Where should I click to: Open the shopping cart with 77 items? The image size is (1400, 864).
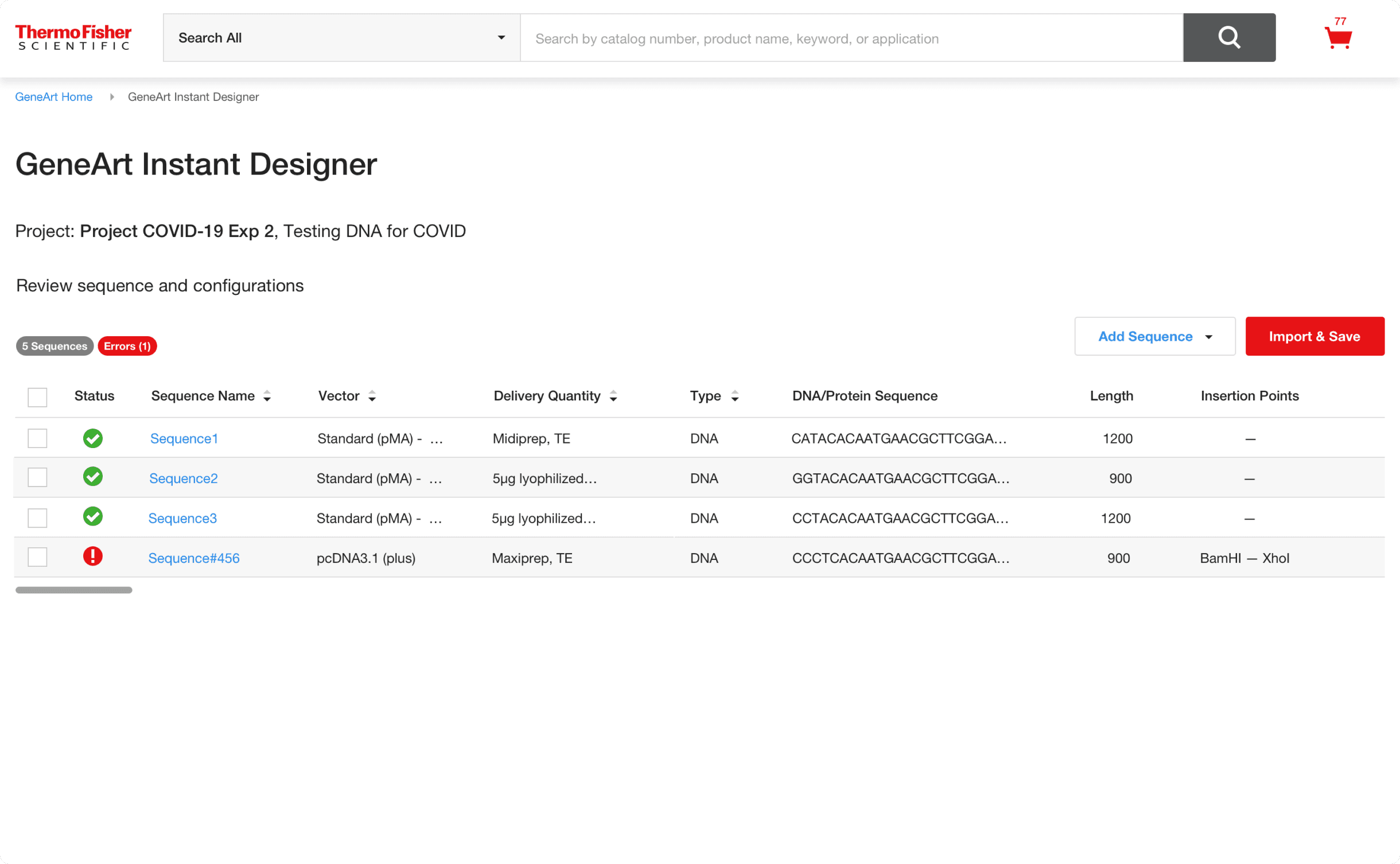click(x=1338, y=34)
